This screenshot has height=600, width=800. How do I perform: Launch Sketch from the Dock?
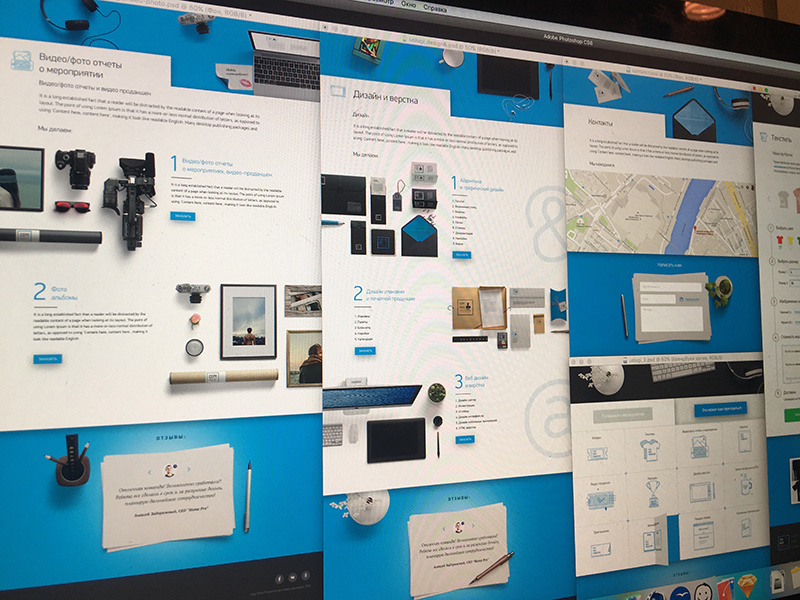(x=746, y=587)
